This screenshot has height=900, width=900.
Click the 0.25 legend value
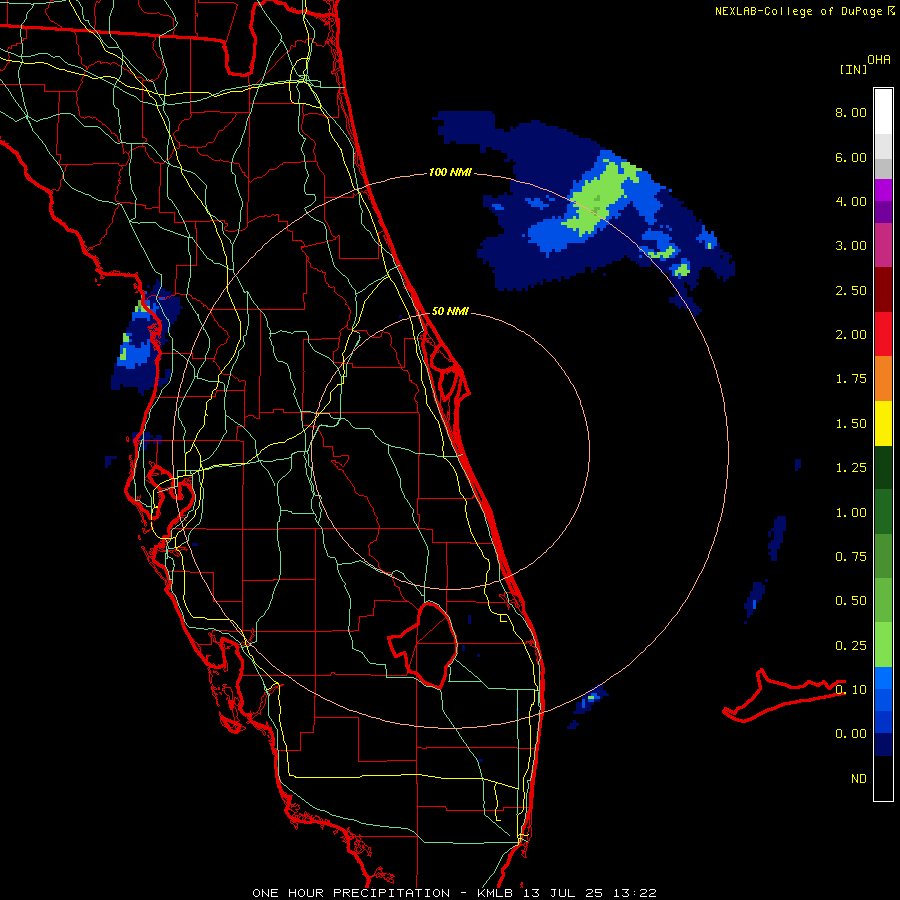pos(851,646)
